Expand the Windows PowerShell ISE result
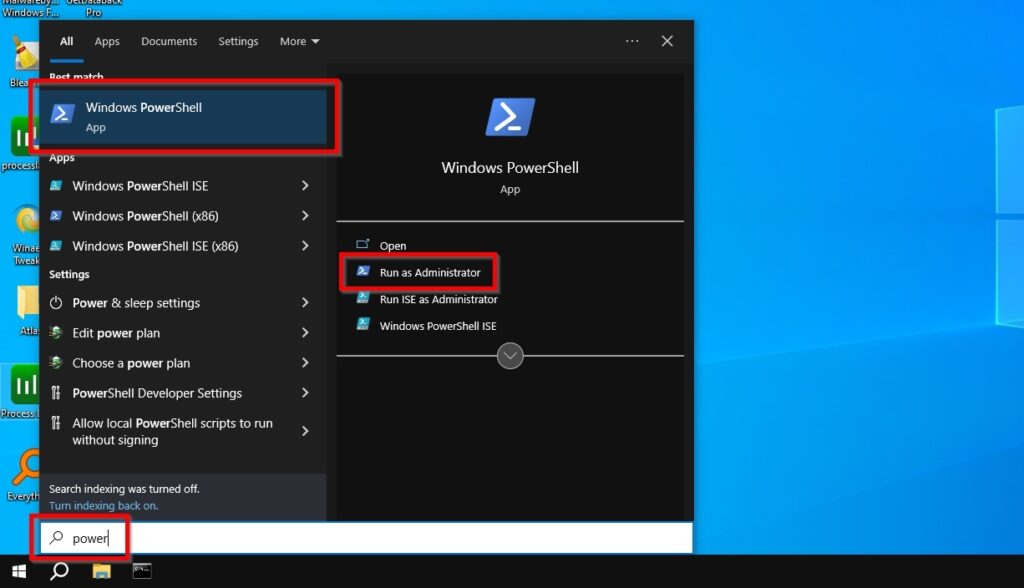Viewport: 1024px width, 588px height. (x=306, y=186)
